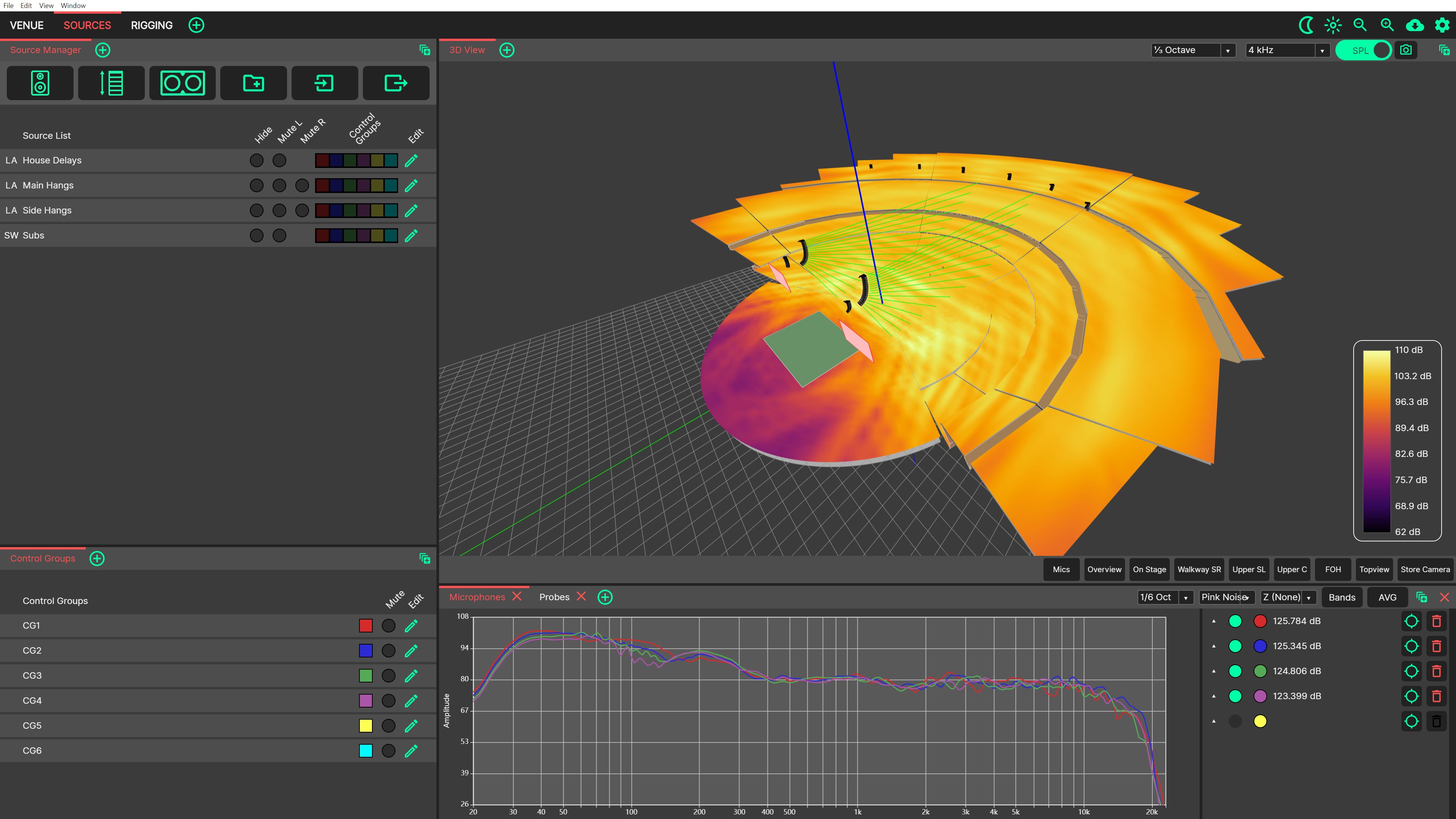Click the add loudspeaker source icon
Viewport: 1456px width, 819px height.
(x=39, y=83)
